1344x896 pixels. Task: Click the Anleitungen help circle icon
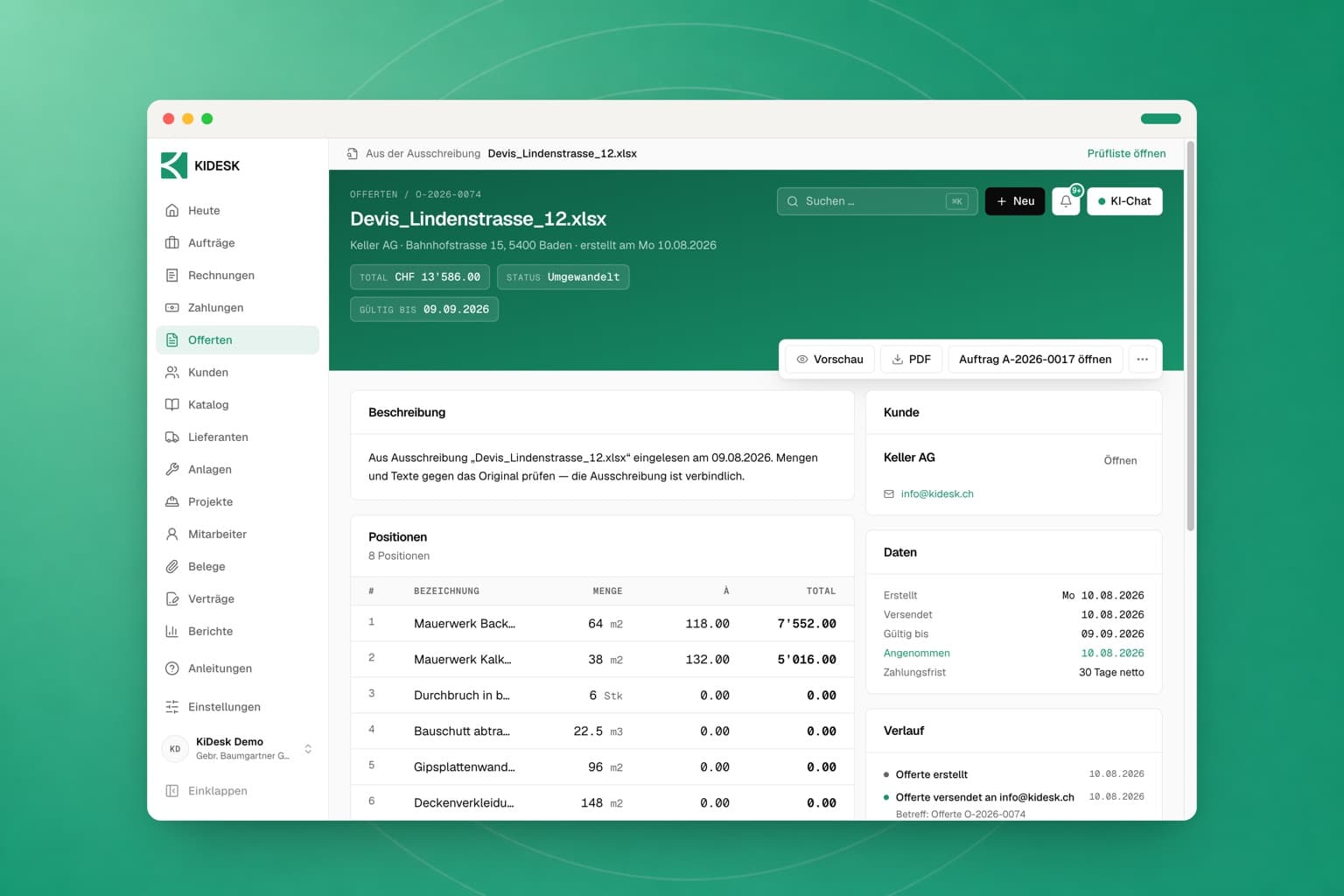[172, 668]
